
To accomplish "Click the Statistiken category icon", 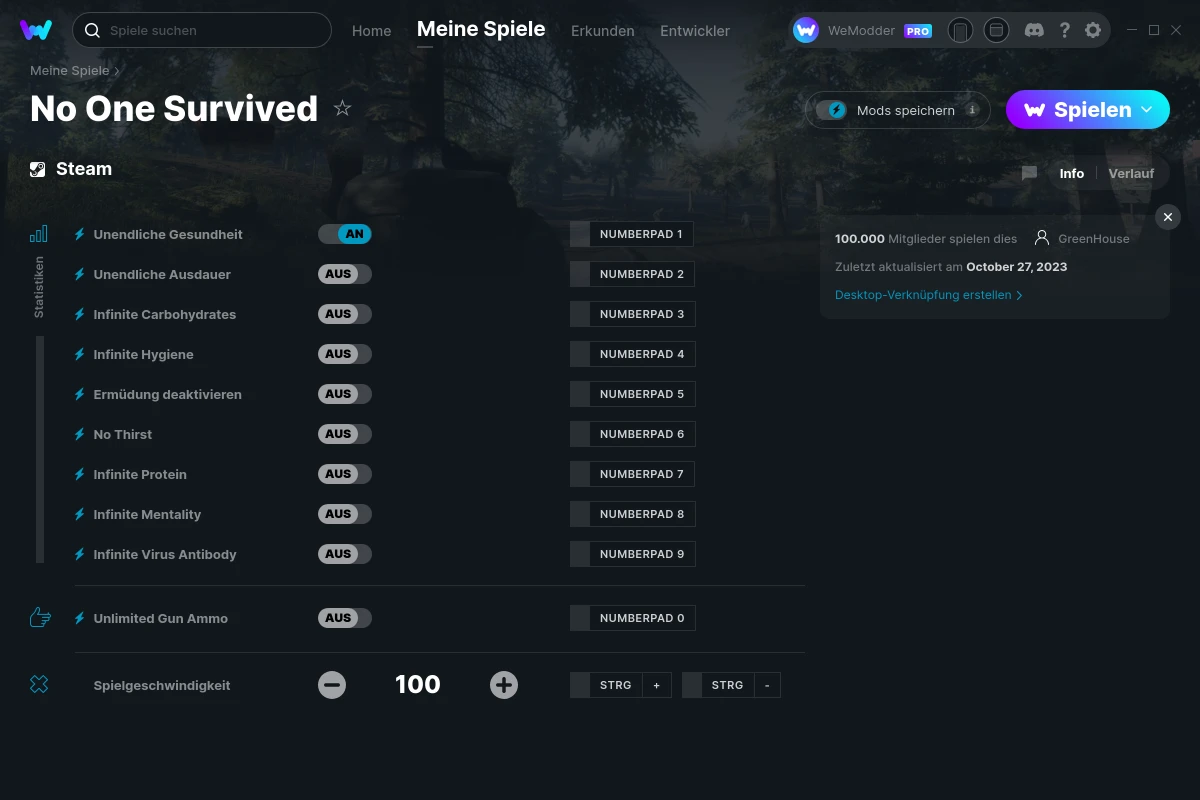I will point(39,234).
